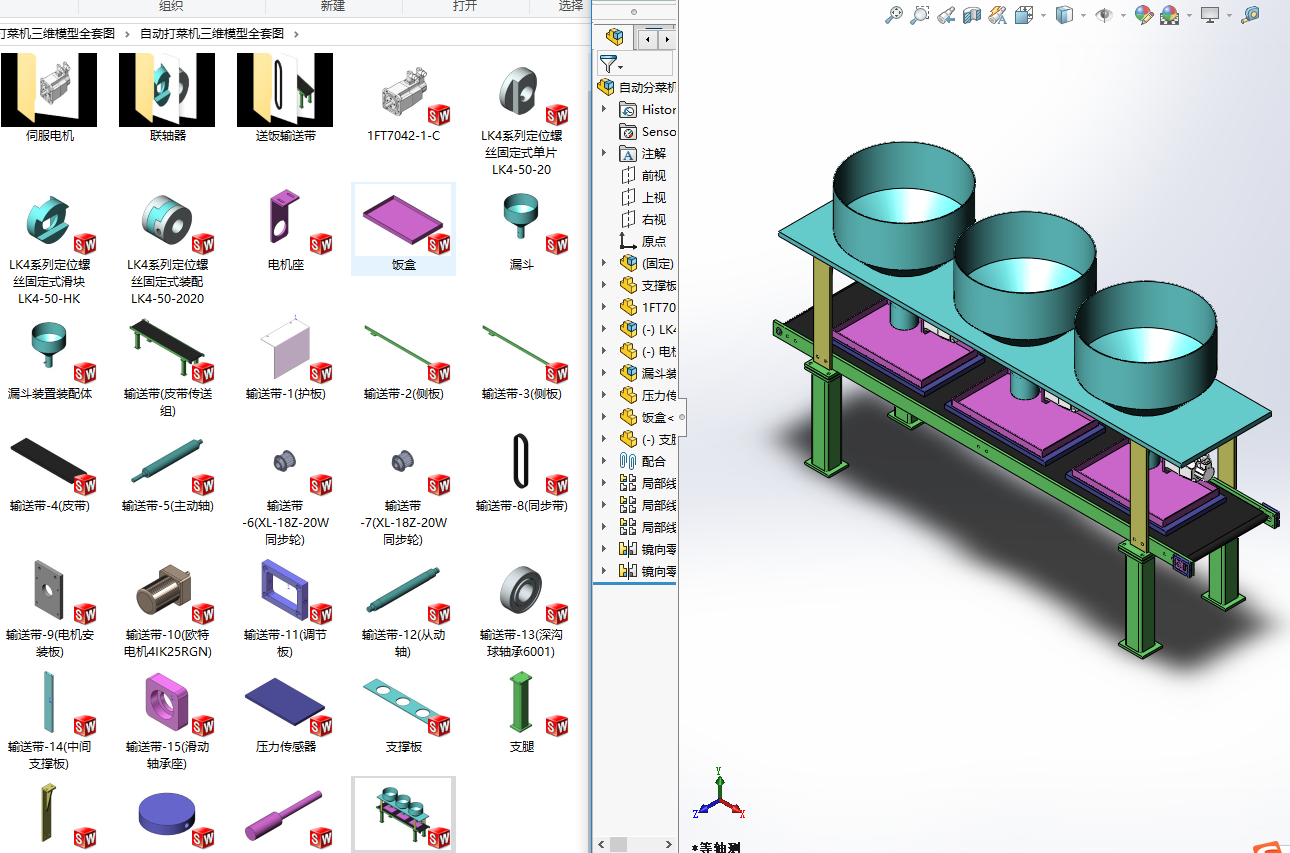Select the 前视 plane in tree
Image resolution: width=1290 pixels, height=853 pixels.
643,175
